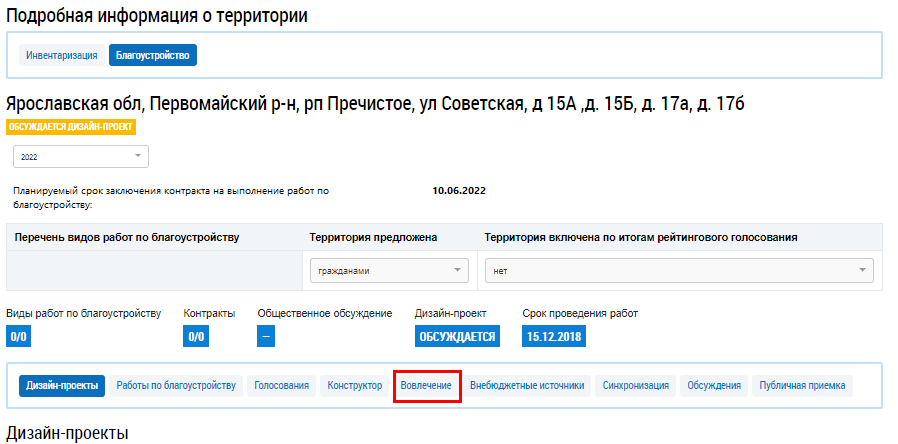This screenshot has width=898, height=444.
Task: Switch to the Конструктор tab
Action: click(x=355, y=385)
